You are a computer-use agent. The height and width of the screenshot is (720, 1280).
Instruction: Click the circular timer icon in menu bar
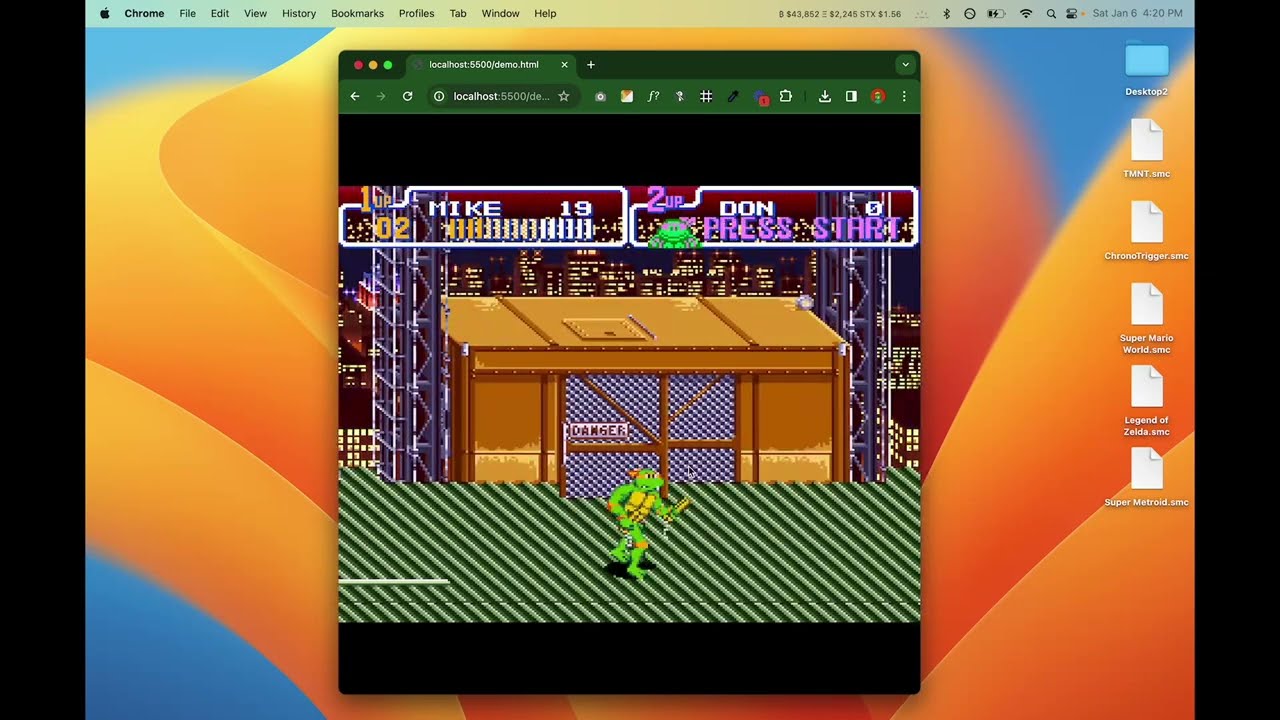[x=969, y=13]
